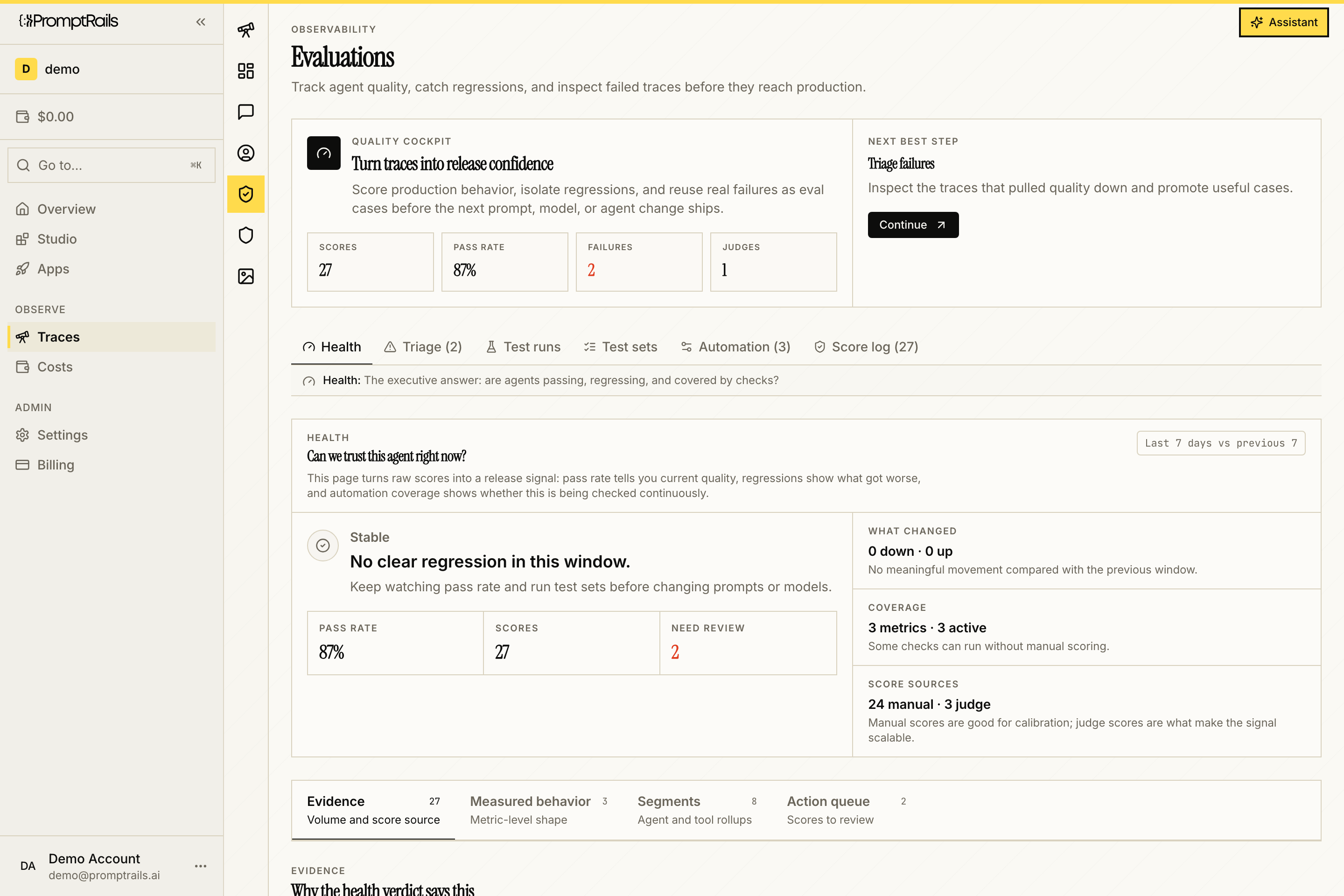
Task: Switch to the Test runs tab
Action: [523, 347]
